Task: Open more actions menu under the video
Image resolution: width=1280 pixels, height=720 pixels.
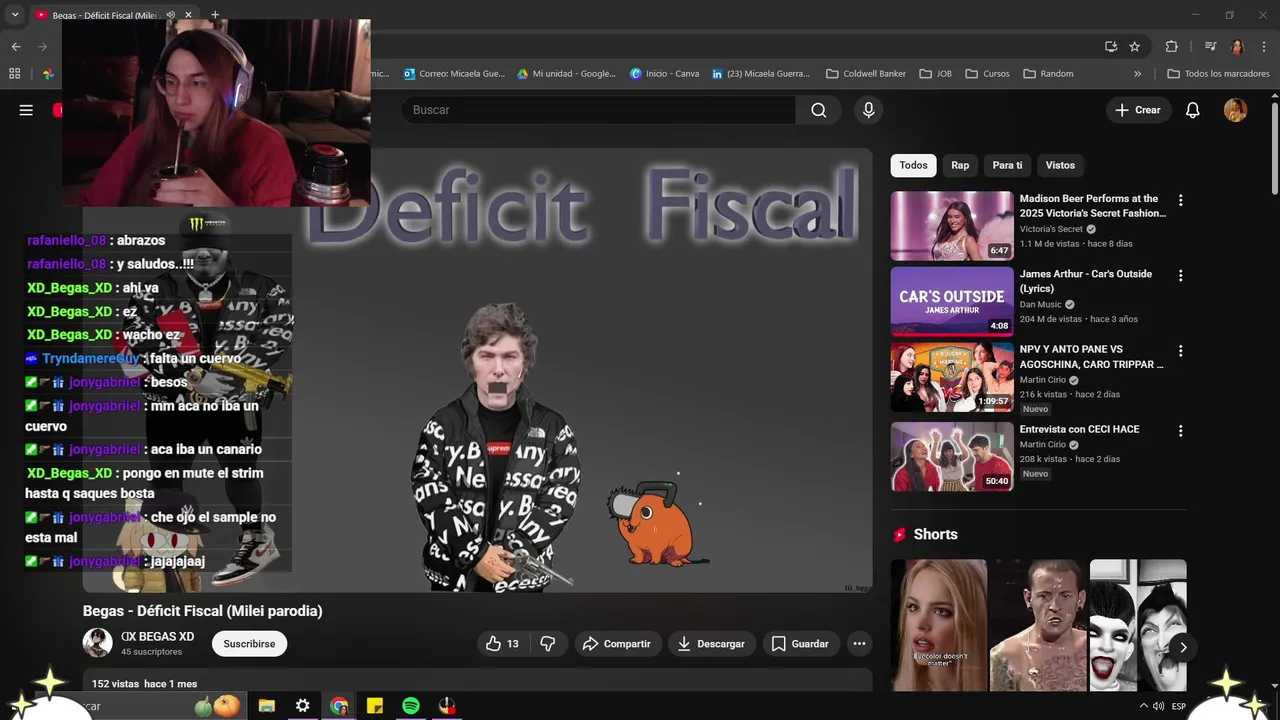Action: [859, 644]
